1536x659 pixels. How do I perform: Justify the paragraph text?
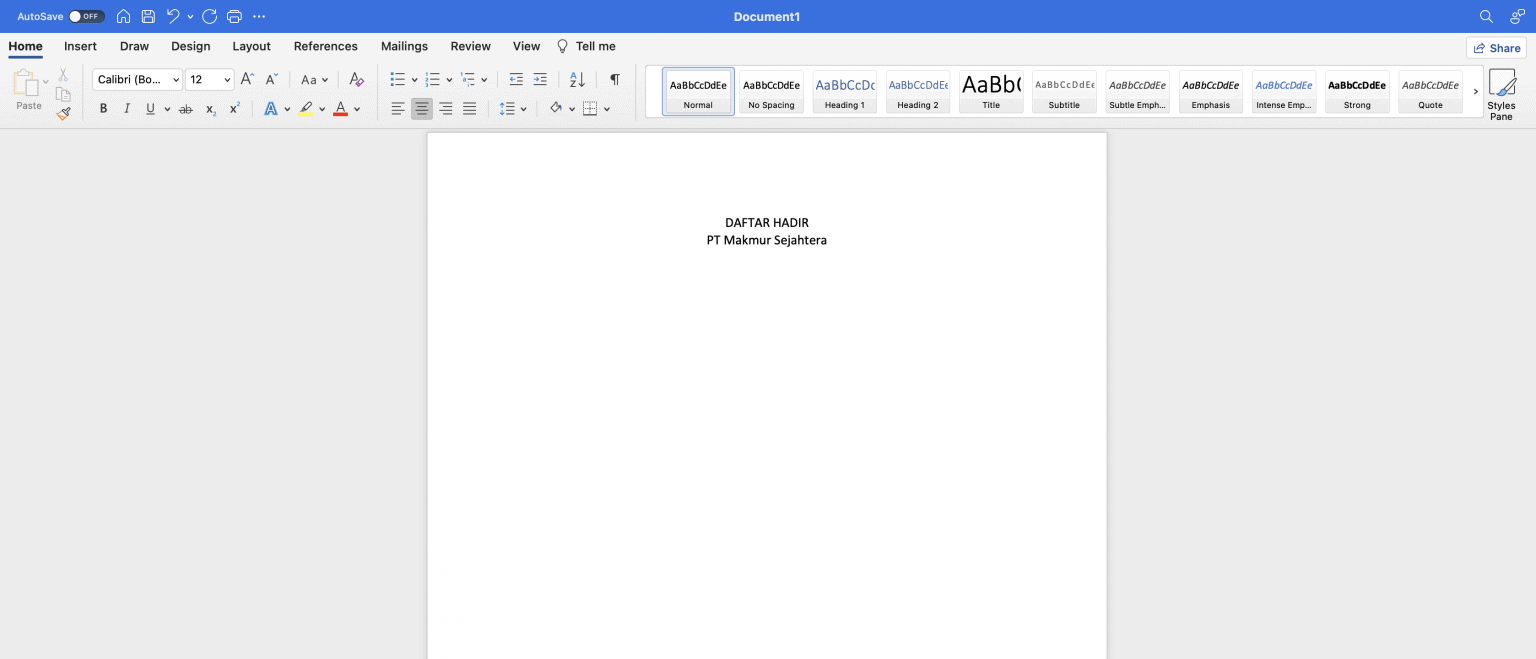[x=469, y=108]
